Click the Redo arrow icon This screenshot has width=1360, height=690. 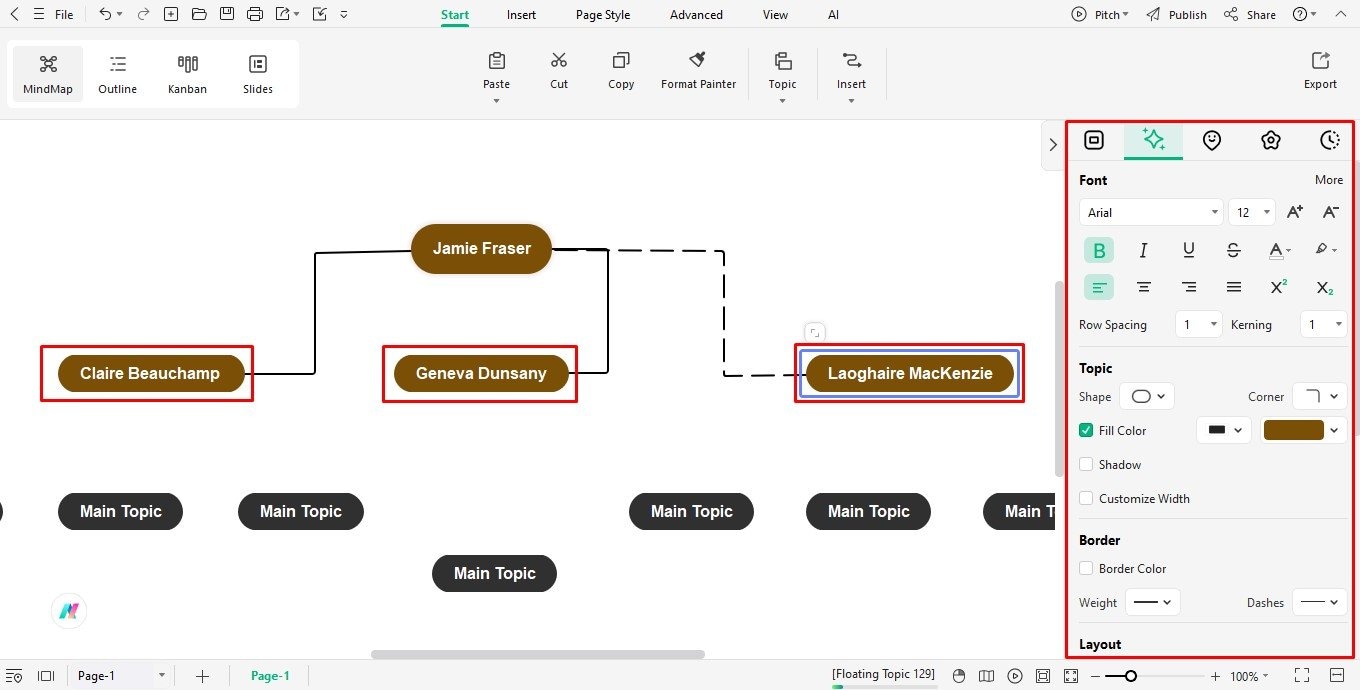pyautogui.click(x=143, y=14)
